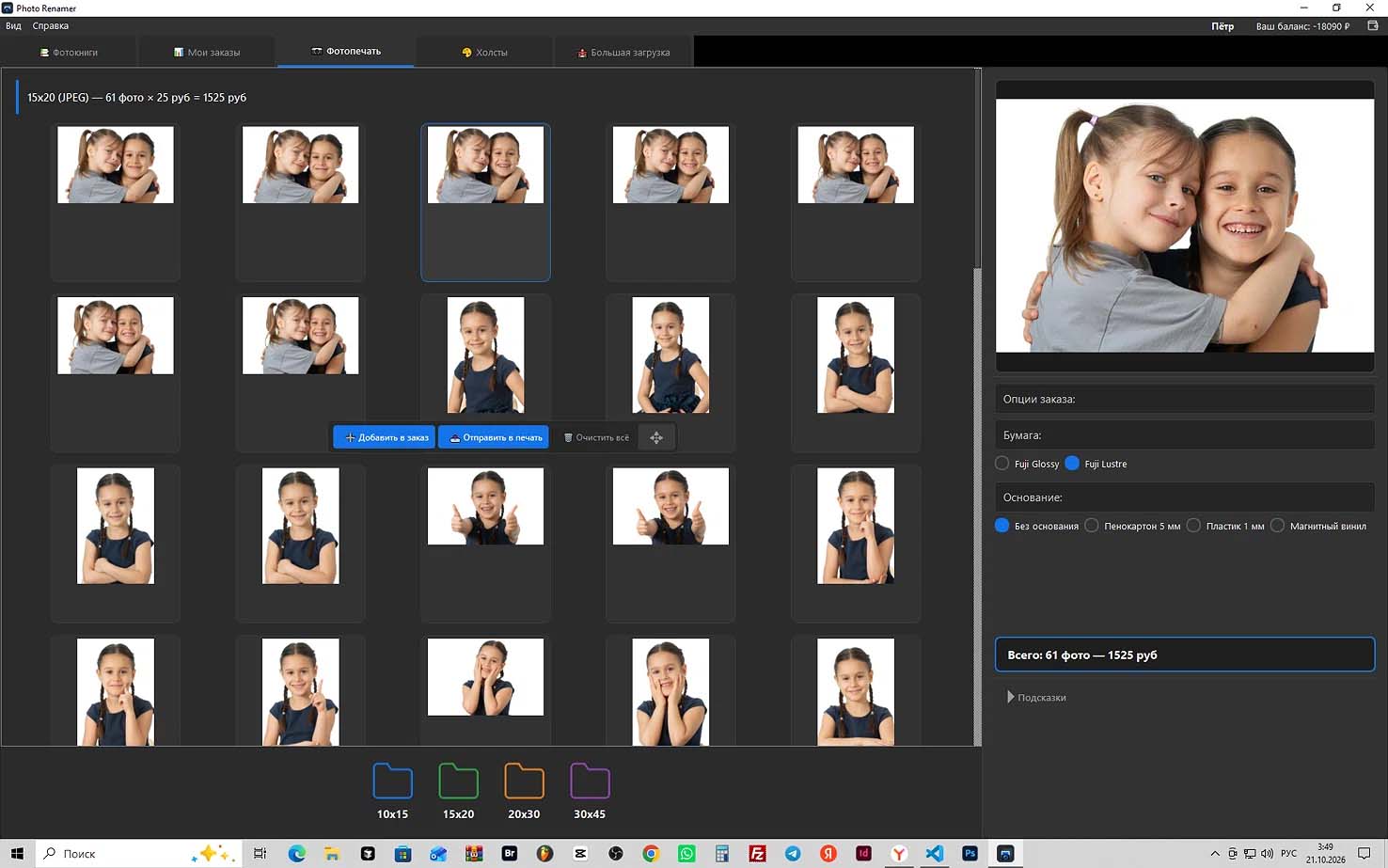Open WhatsApp from the taskbar
Screen dimensions: 1388x868
coord(686,854)
